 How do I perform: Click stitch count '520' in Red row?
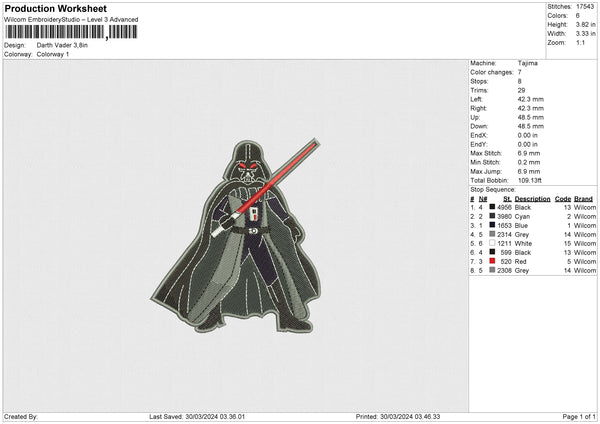coord(506,261)
